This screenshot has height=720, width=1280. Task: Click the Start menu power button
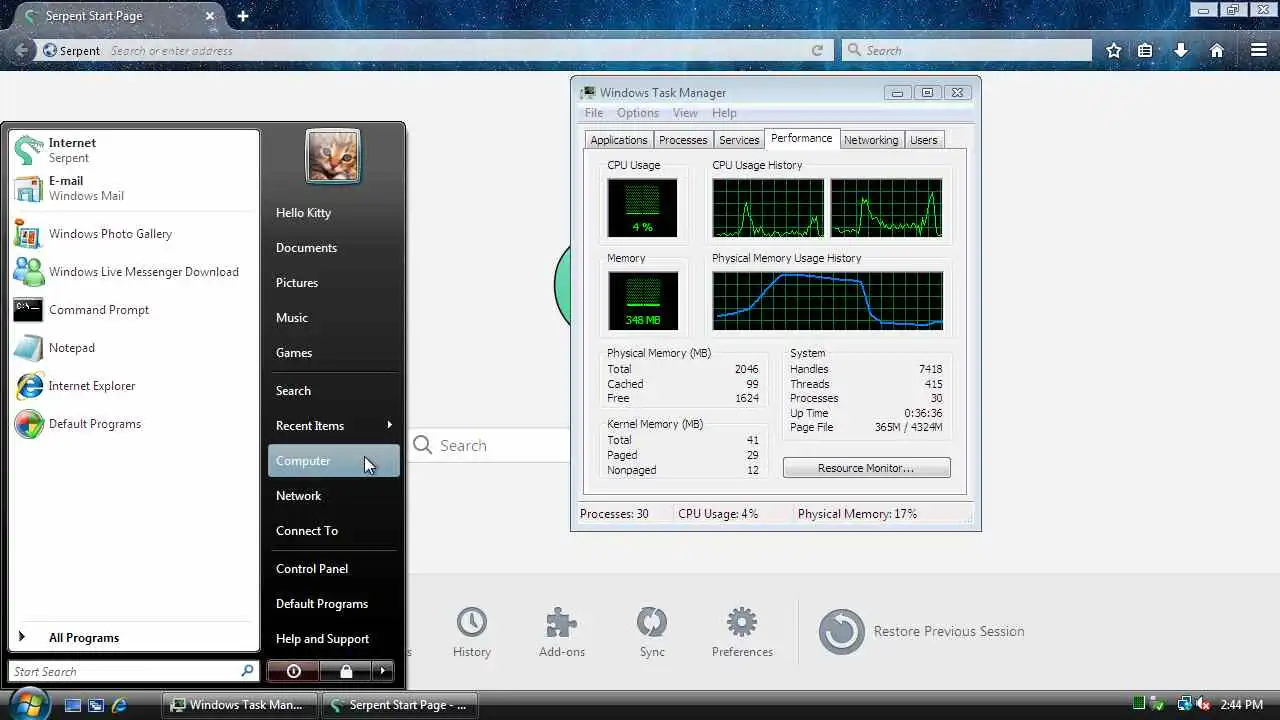(x=294, y=671)
